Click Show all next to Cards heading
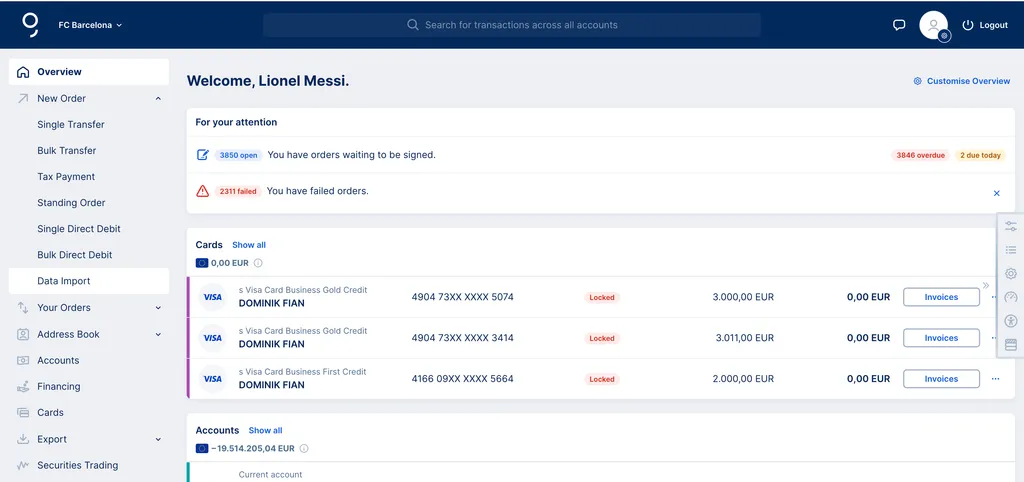This screenshot has width=1024, height=482. (249, 245)
